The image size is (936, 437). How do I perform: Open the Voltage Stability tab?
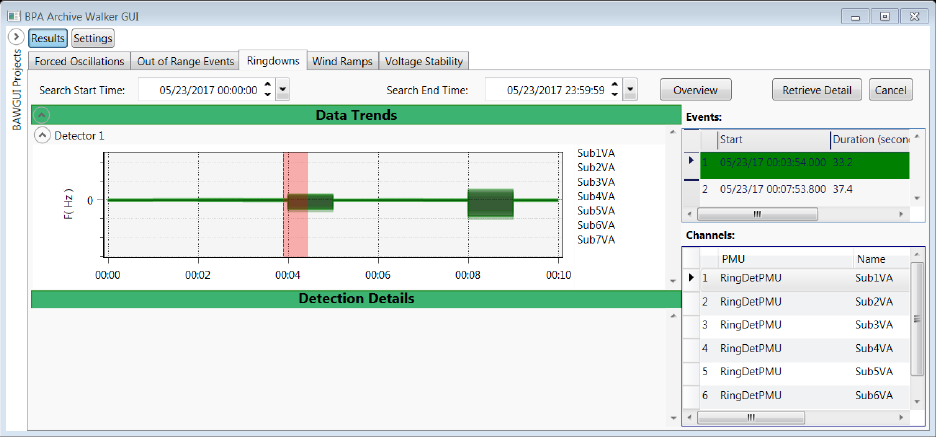coord(424,61)
